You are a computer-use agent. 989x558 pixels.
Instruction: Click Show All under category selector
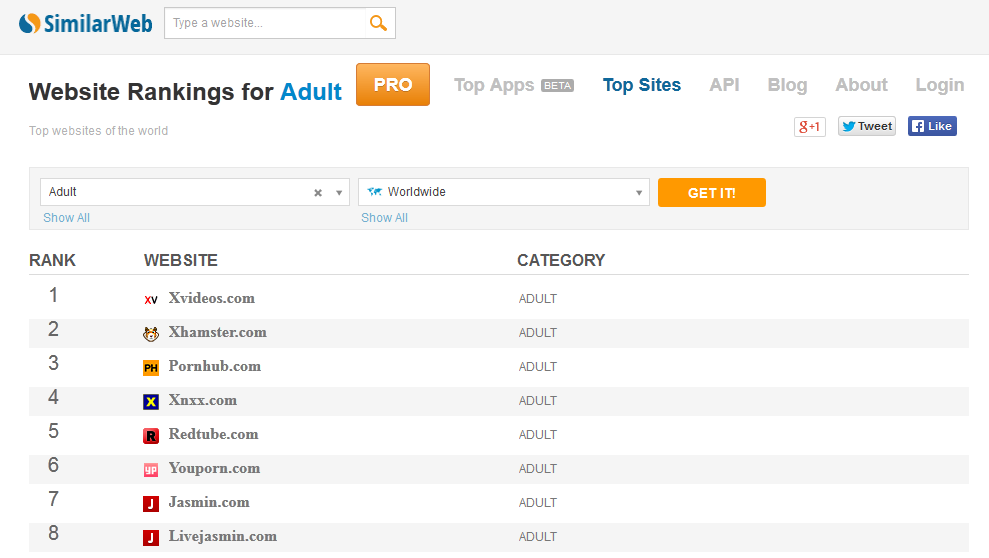coord(66,218)
